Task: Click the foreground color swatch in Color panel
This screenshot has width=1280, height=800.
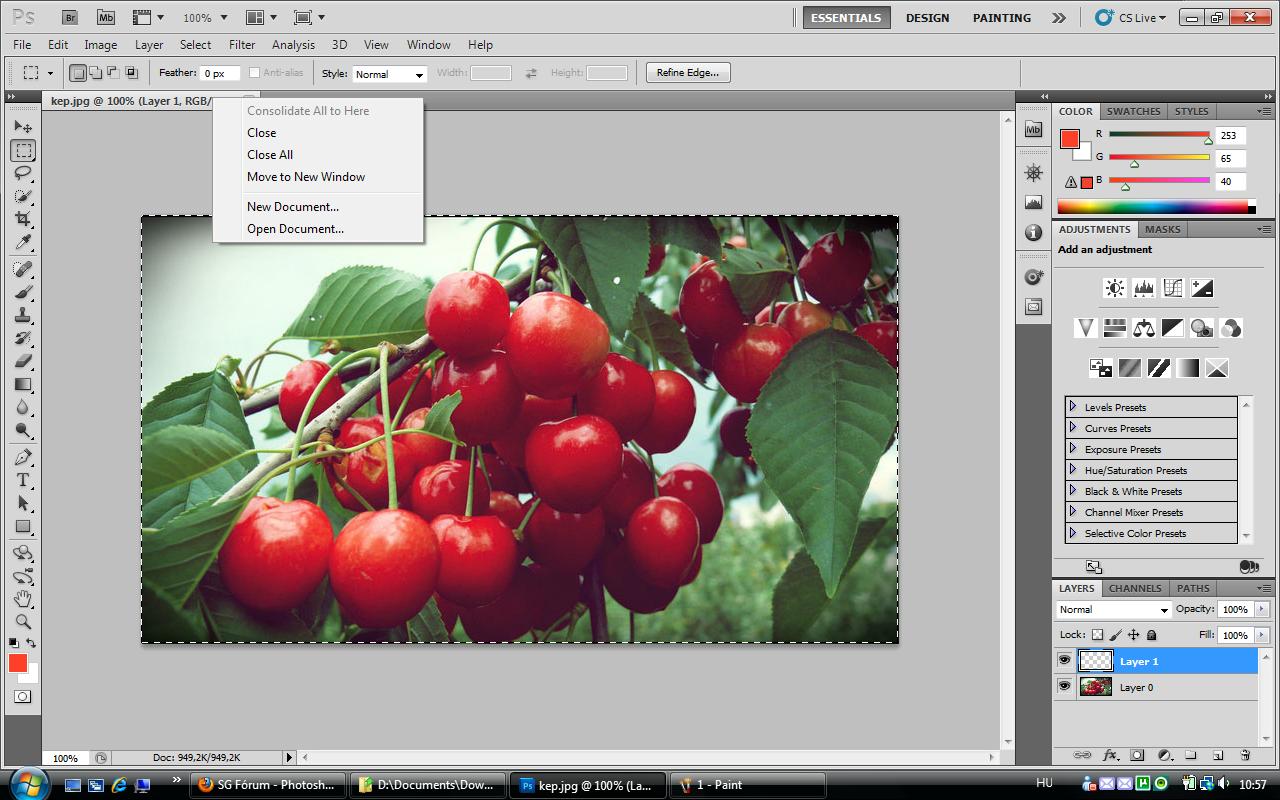Action: pyautogui.click(x=1069, y=139)
